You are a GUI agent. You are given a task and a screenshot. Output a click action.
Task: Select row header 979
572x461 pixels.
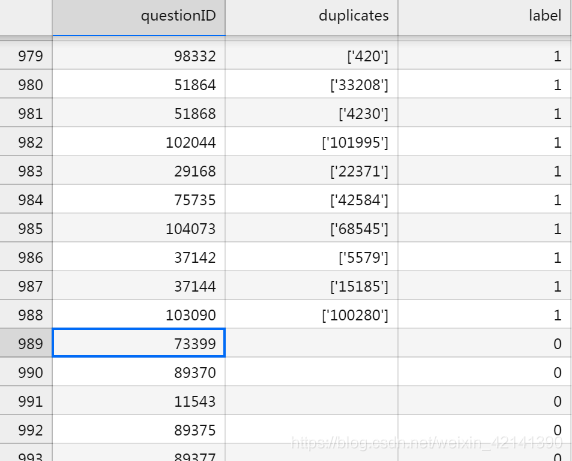(x=26, y=55)
